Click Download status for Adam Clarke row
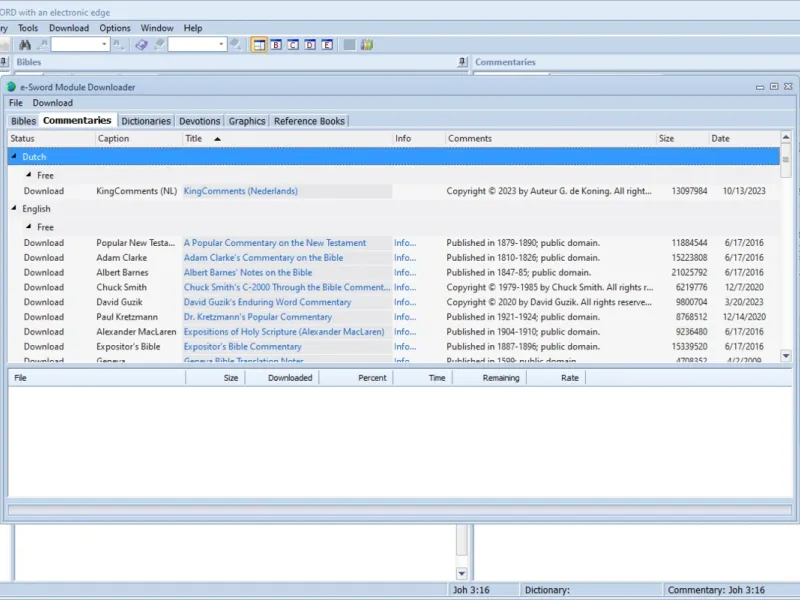 coord(44,258)
